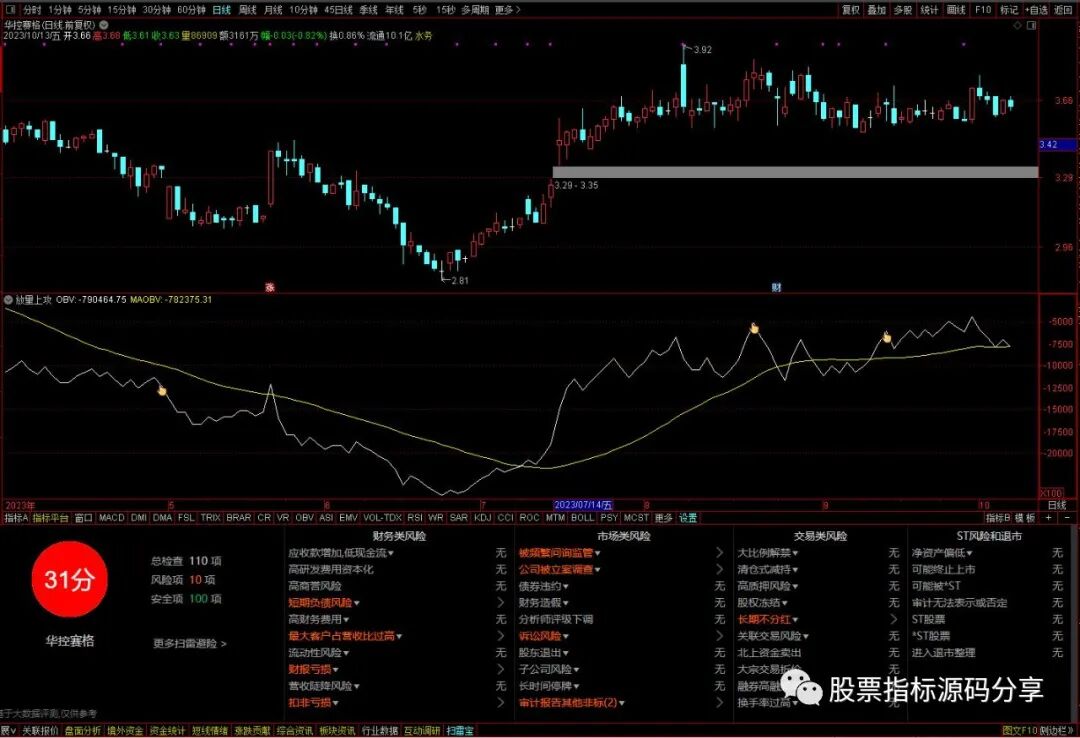Image resolution: width=1080 pixels, height=738 pixels.
Task: Expand 财报亏损 risk item
Action: pos(313,669)
